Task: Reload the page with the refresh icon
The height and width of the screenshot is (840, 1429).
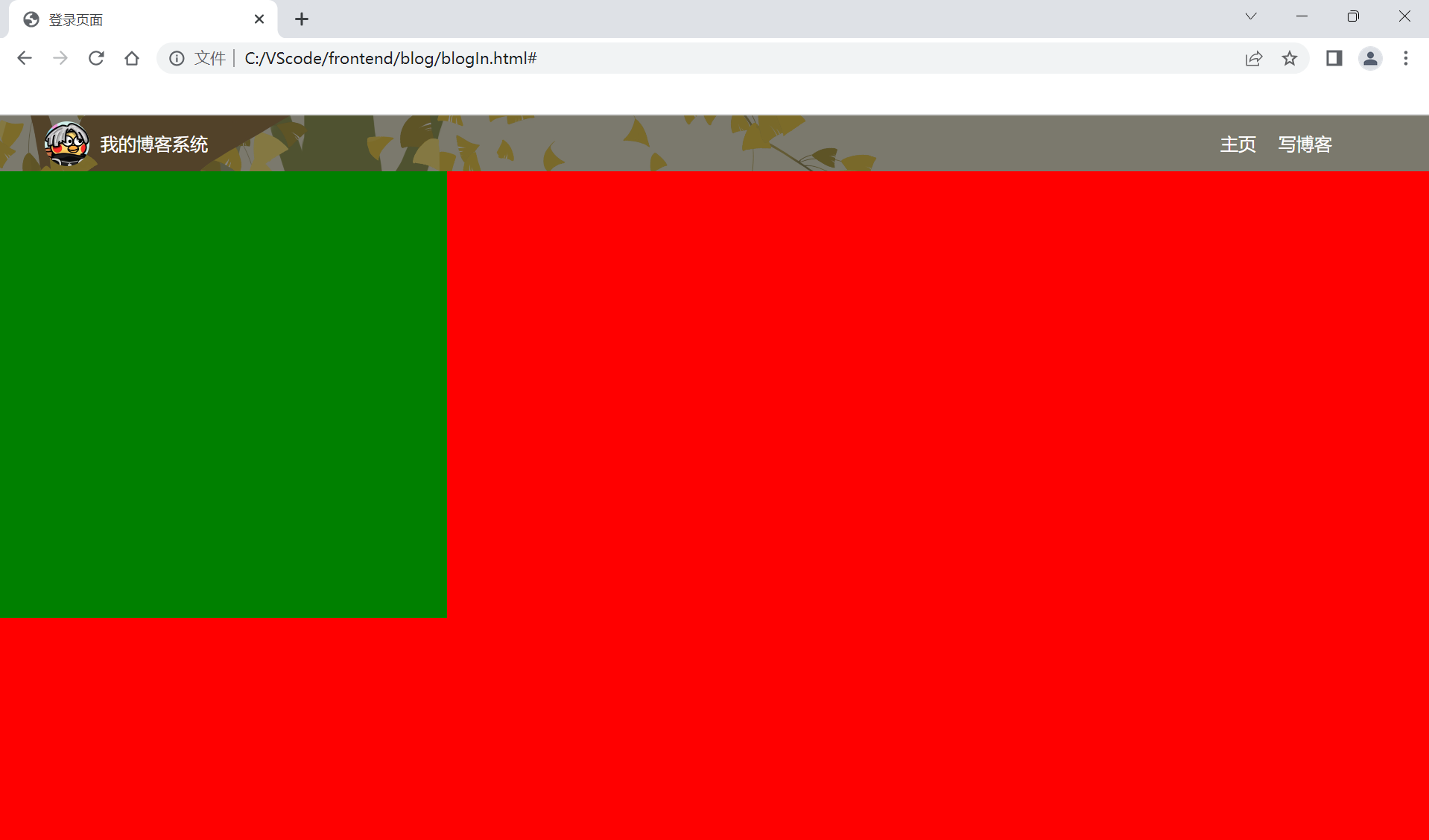Action: tap(96, 58)
